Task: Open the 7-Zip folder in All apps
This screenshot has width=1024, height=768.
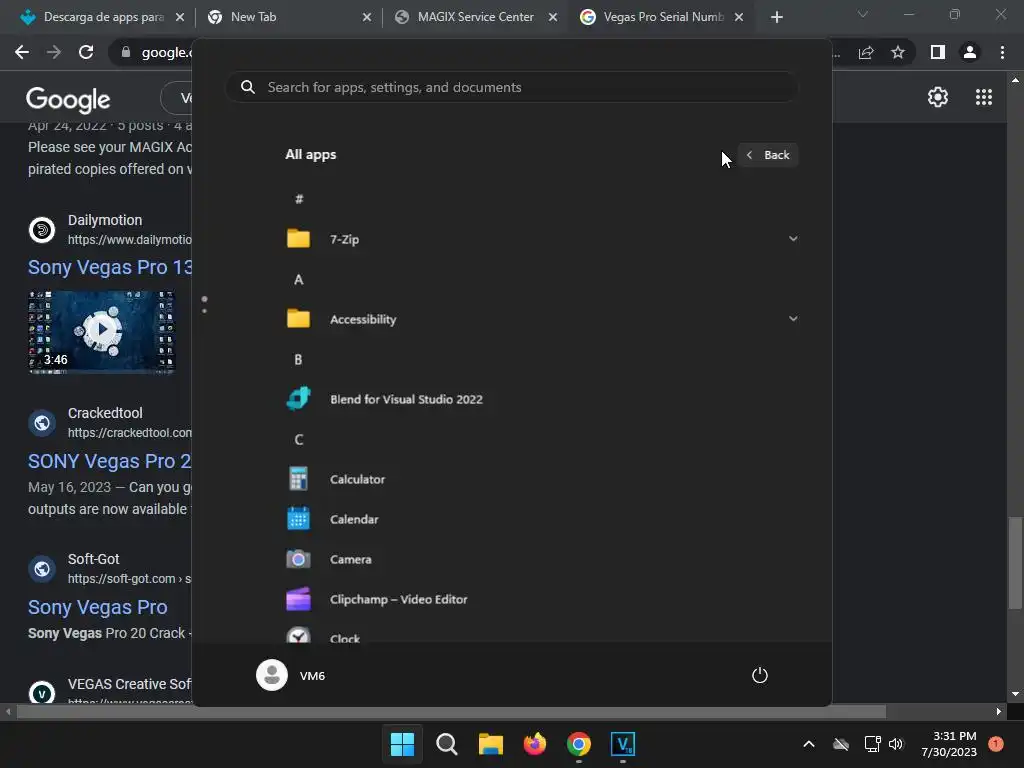Action: tap(542, 239)
